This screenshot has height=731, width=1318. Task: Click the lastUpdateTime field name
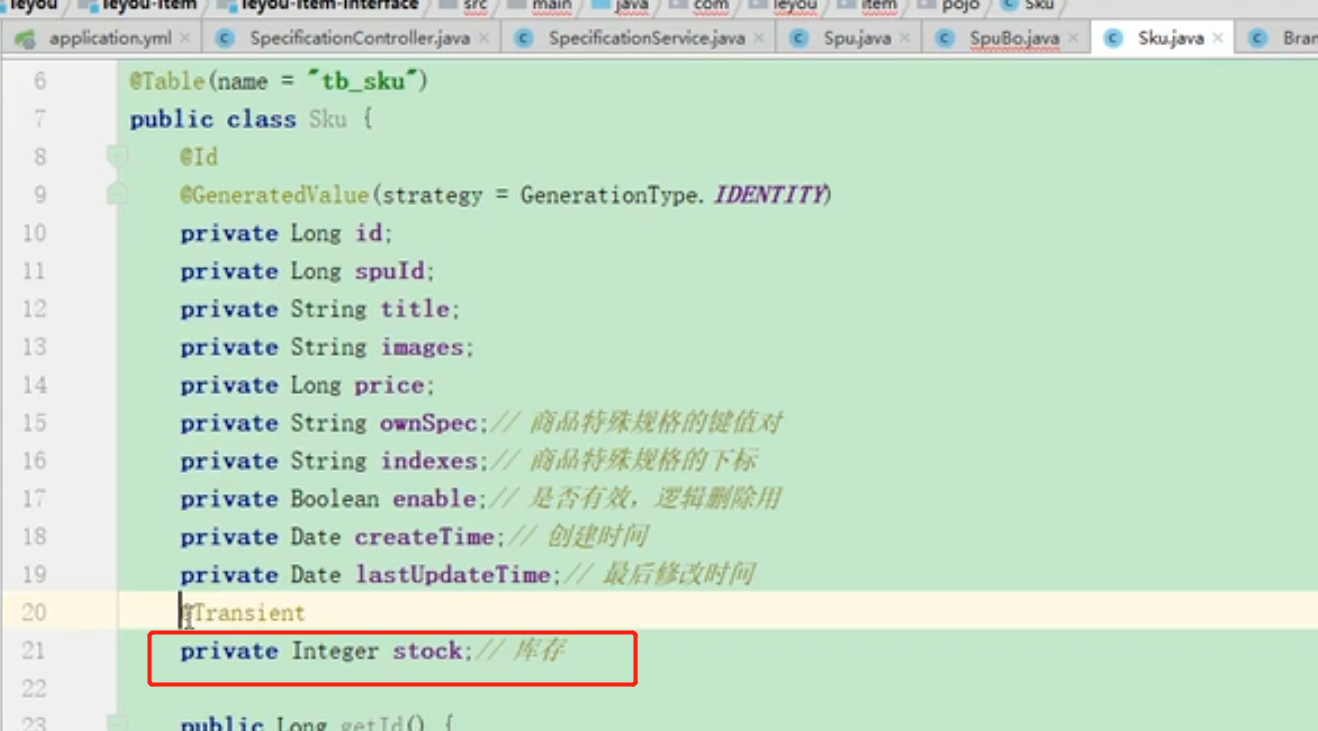coord(453,575)
